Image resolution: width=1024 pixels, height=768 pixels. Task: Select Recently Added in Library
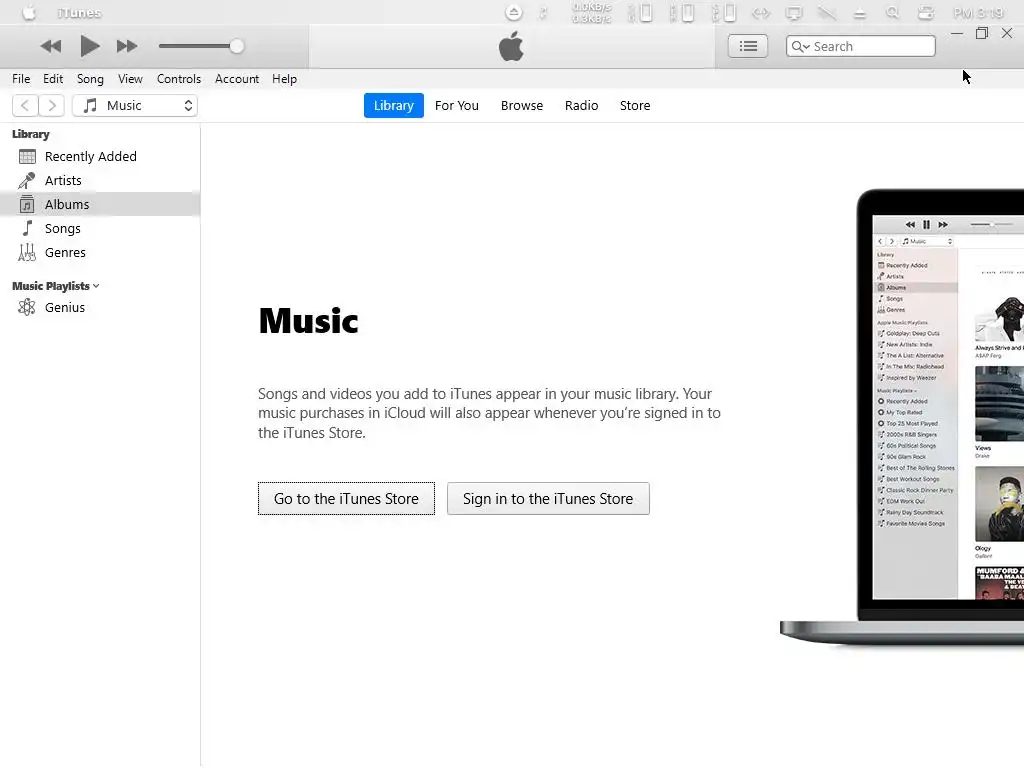[100, 157]
